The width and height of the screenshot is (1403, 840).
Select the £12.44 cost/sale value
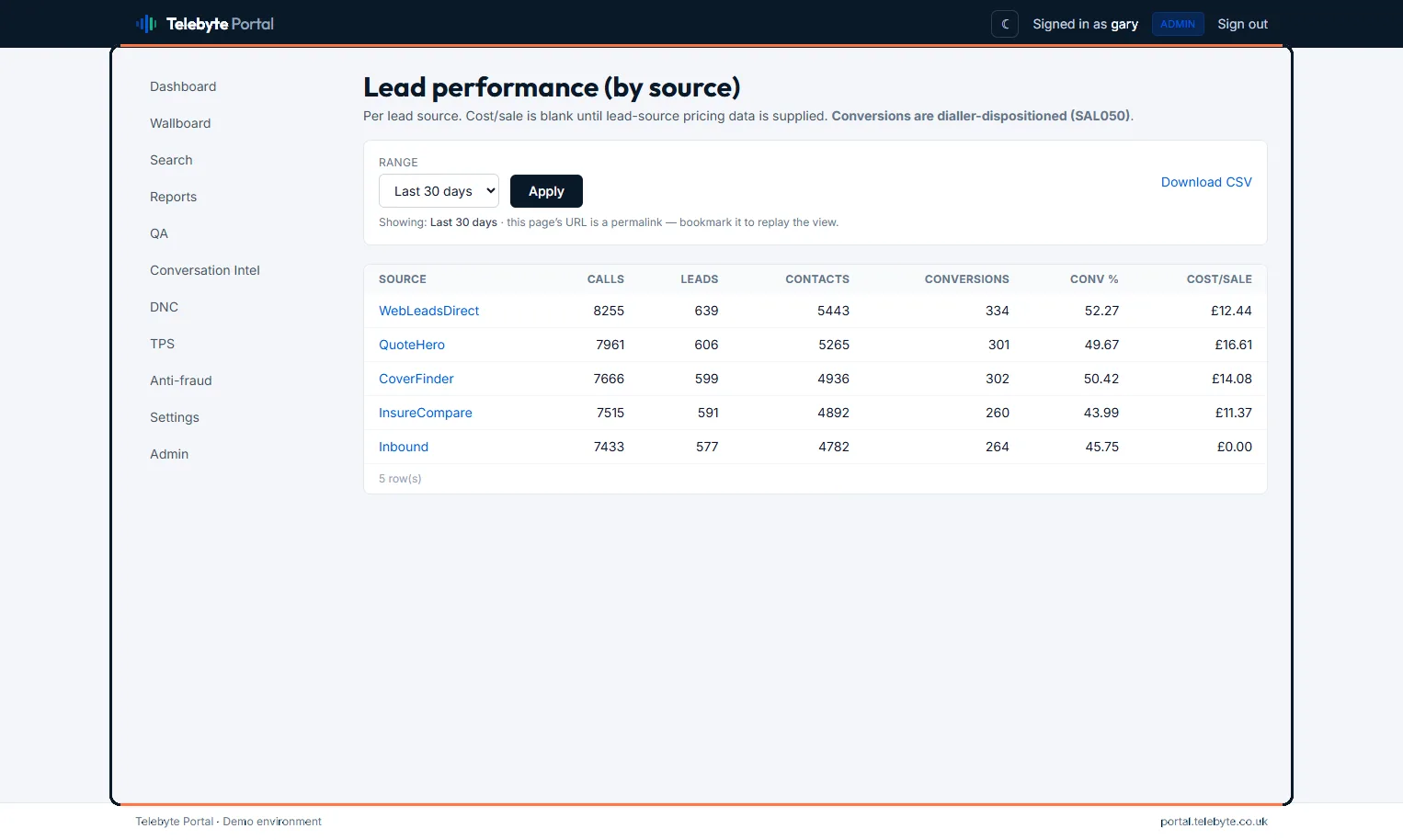coord(1231,311)
